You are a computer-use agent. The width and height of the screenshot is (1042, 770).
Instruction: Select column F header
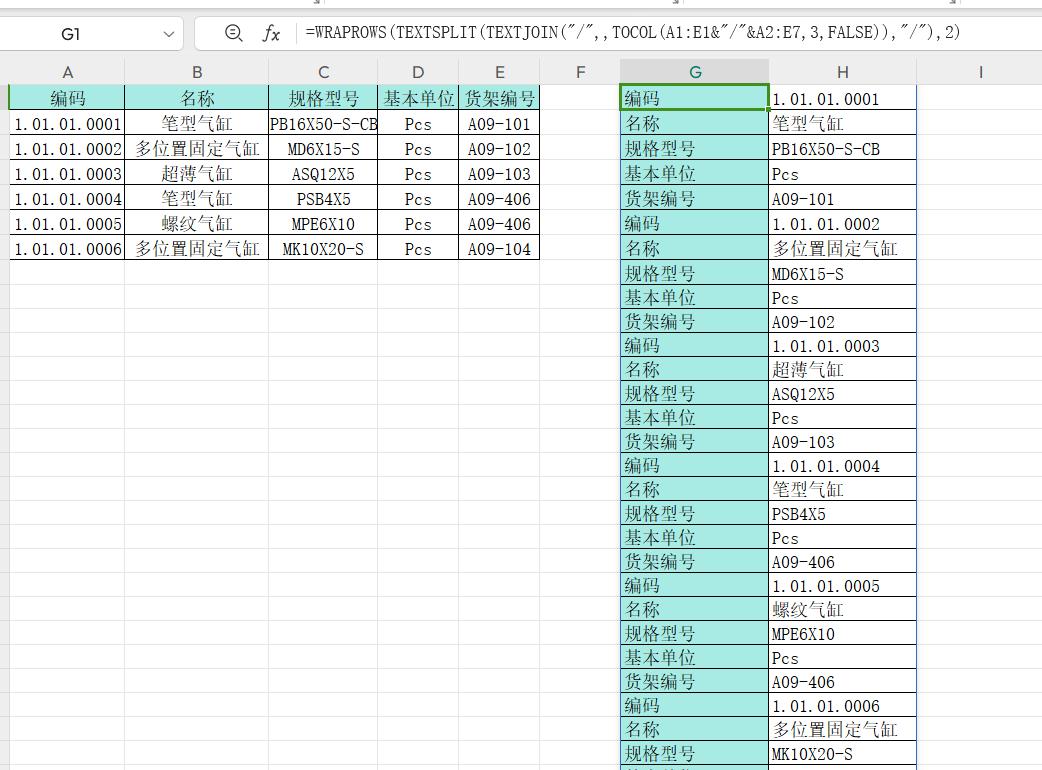pyautogui.click(x=580, y=72)
